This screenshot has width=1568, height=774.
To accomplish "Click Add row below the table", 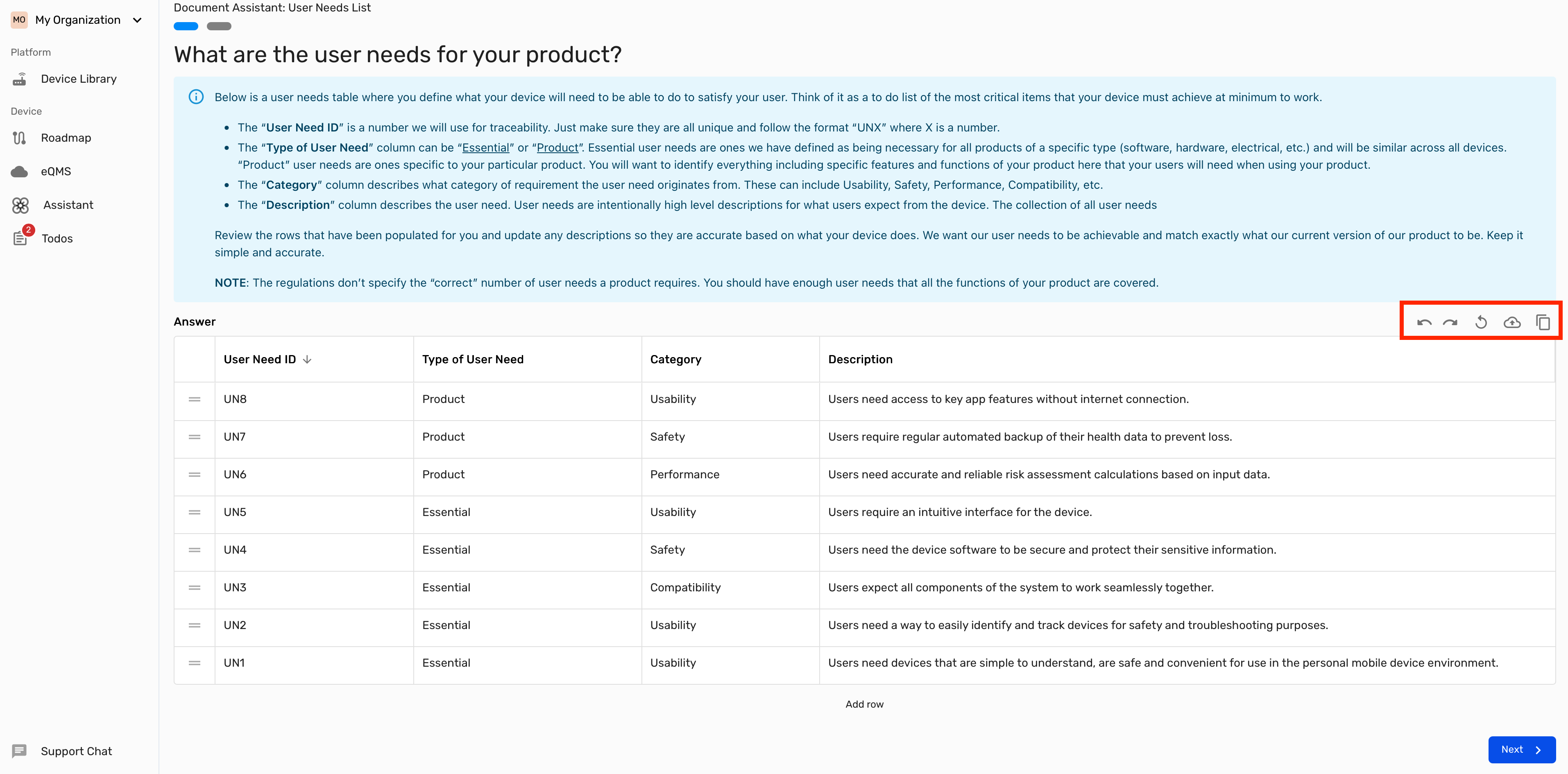I will pyautogui.click(x=864, y=704).
